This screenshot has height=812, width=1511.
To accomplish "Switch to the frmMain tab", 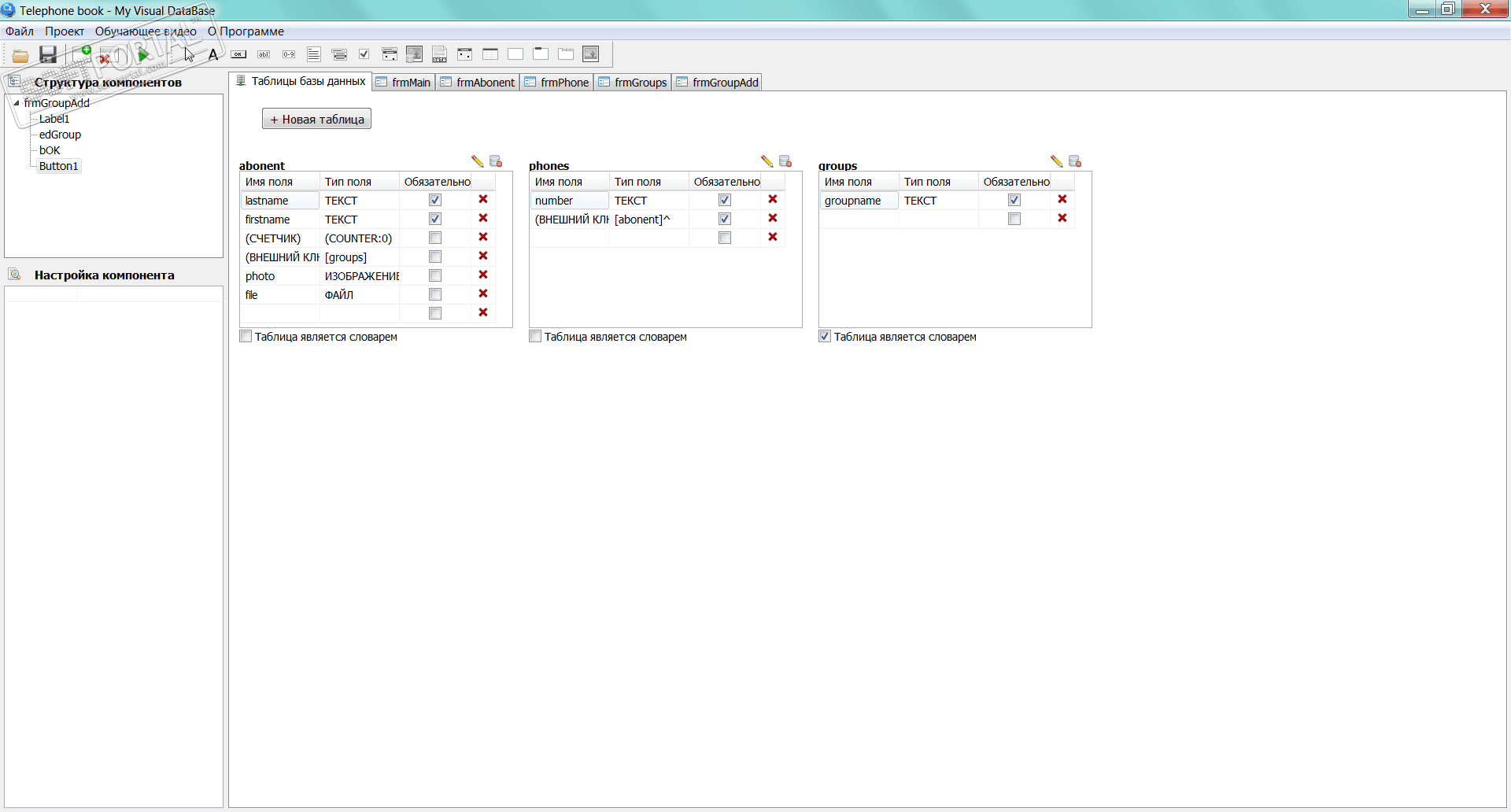I will click(x=404, y=83).
